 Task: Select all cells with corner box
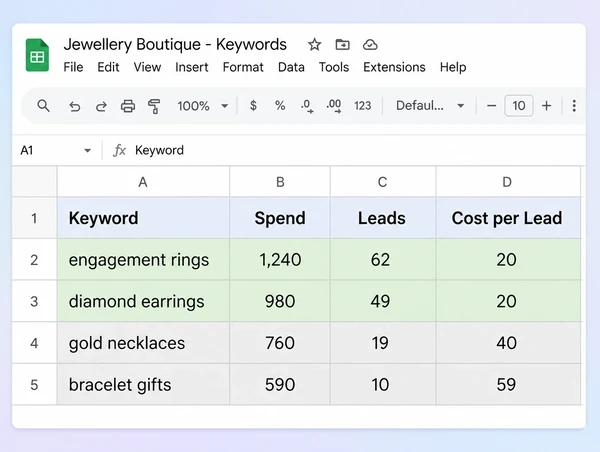(34, 181)
